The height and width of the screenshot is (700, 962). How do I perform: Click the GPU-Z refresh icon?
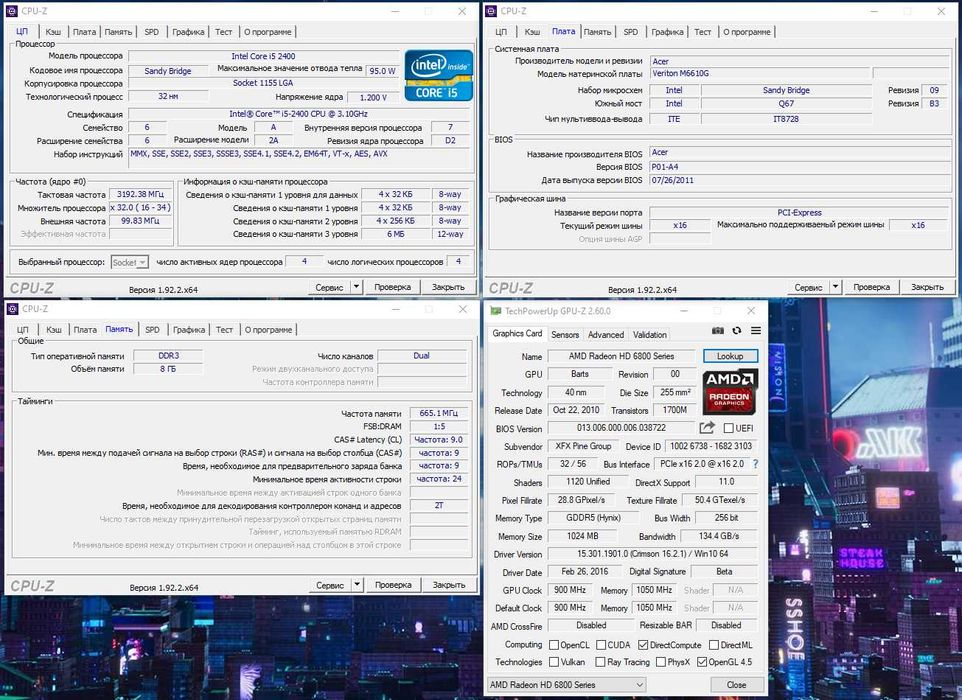click(737, 331)
